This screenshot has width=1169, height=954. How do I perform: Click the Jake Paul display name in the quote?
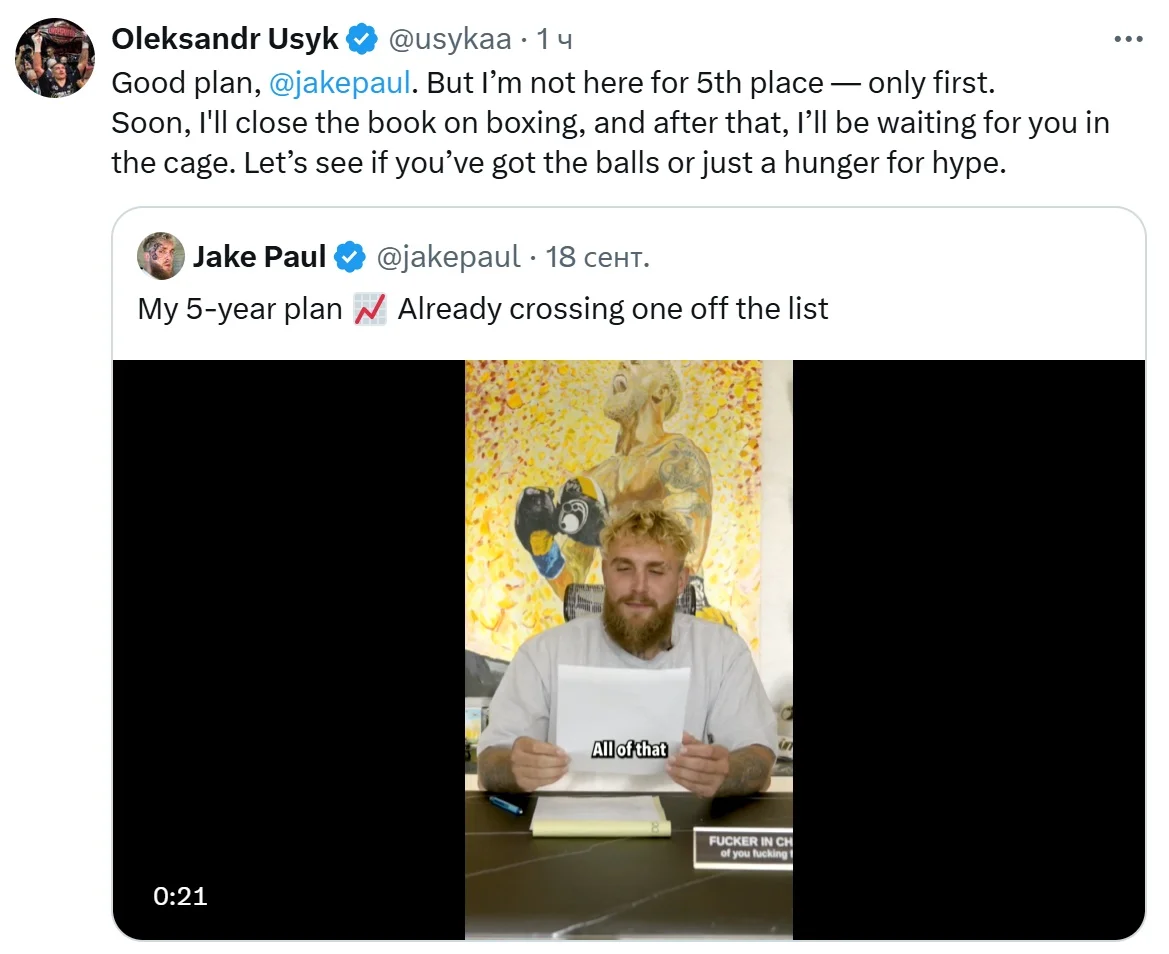pos(259,257)
